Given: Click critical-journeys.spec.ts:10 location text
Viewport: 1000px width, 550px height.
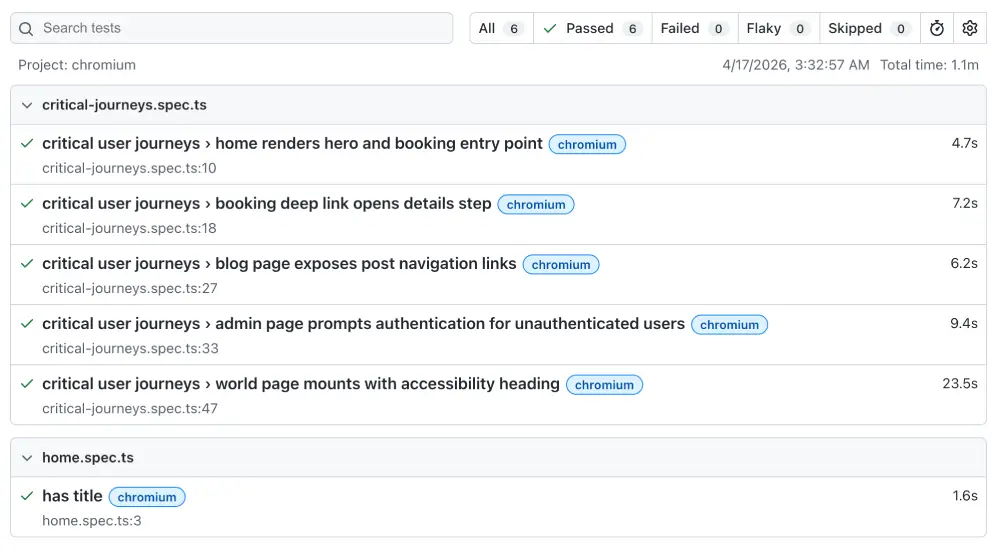Looking at the screenshot, I should (x=129, y=168).
